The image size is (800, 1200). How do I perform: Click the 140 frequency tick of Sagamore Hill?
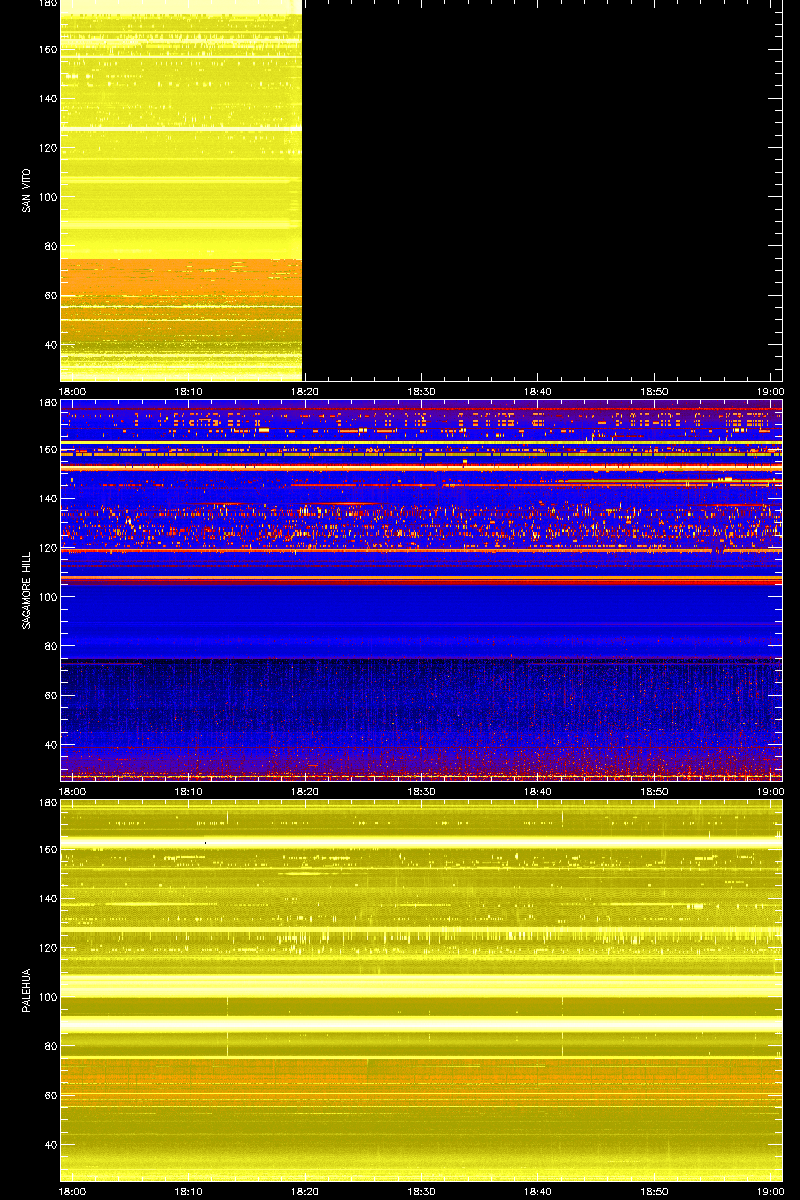point(48,499)
